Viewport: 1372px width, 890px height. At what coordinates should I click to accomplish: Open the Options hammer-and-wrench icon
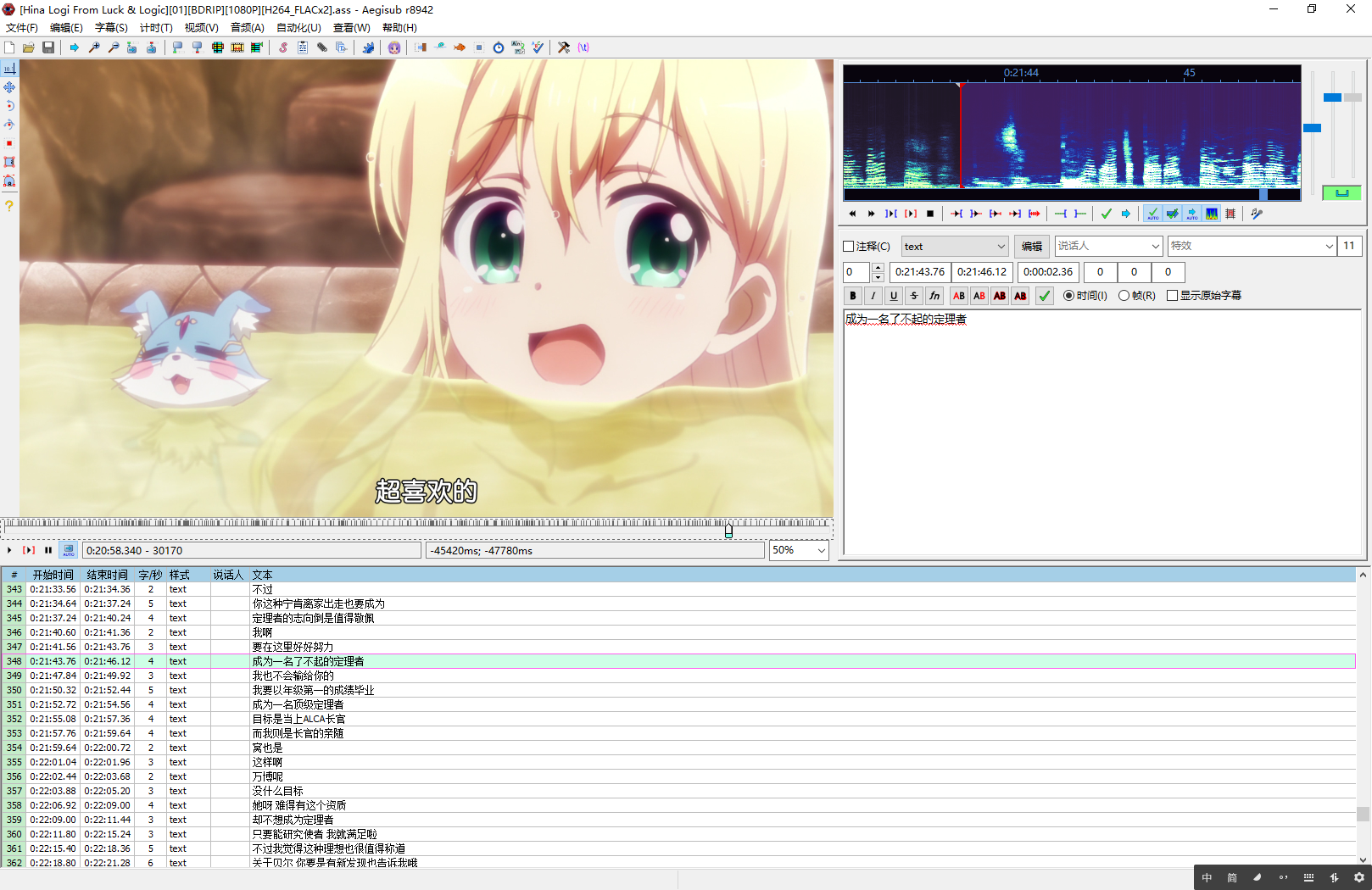click(564, 47)
